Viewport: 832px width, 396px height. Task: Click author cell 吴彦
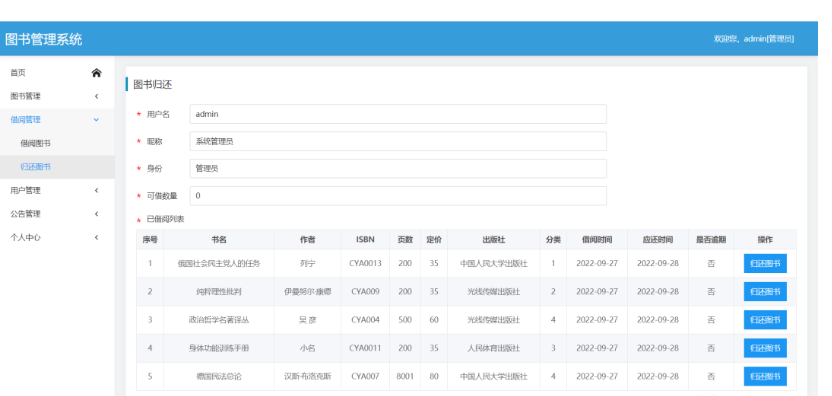[308, 320]
